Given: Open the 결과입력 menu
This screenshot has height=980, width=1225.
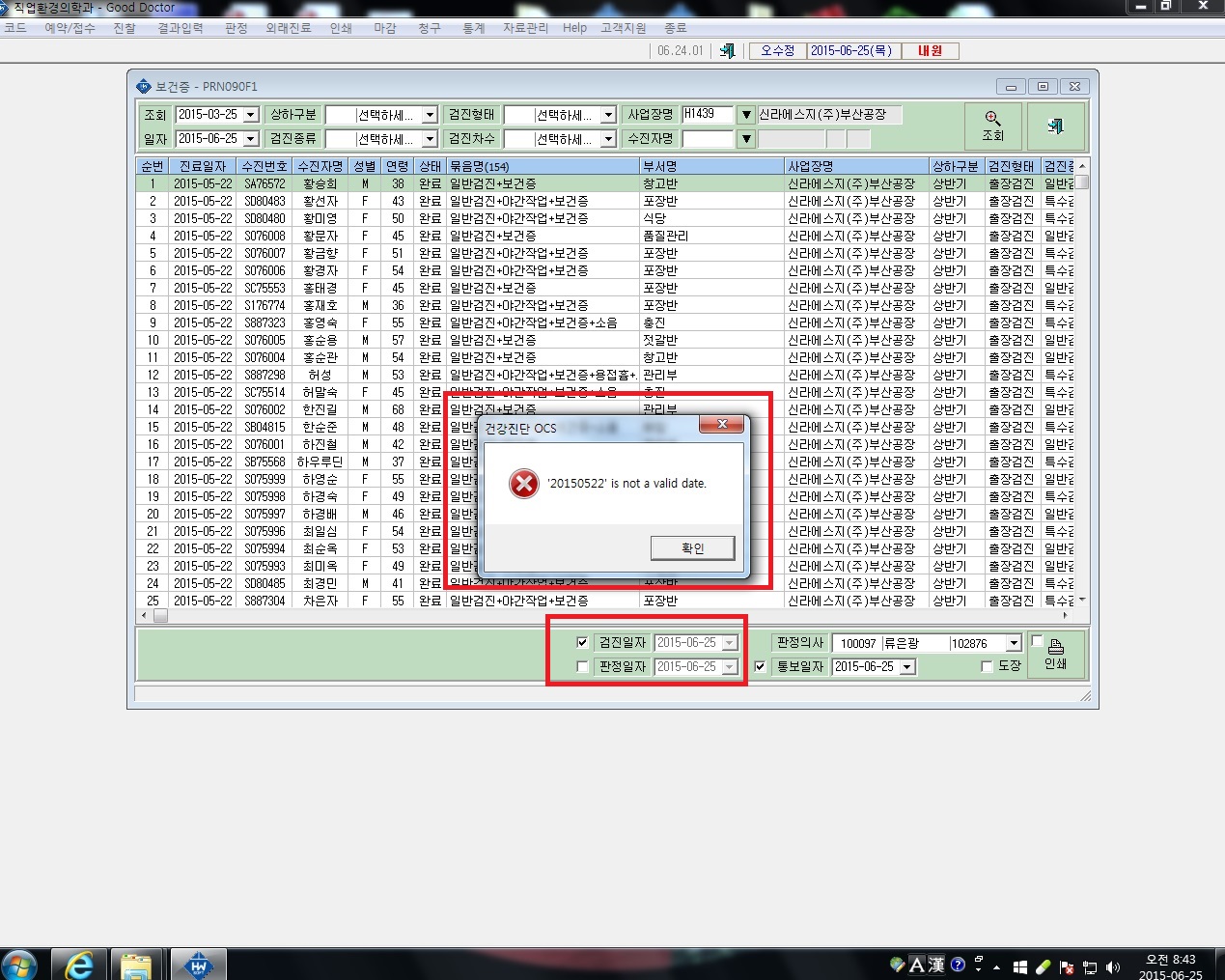Looking at the screenshot, I should [x=181, y=28].
